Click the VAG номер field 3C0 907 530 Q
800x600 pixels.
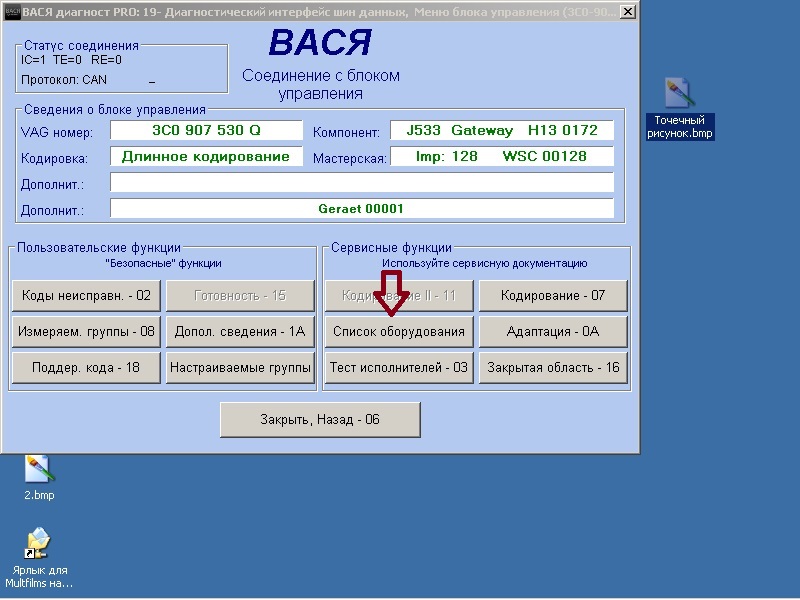[x=206, y=131]
